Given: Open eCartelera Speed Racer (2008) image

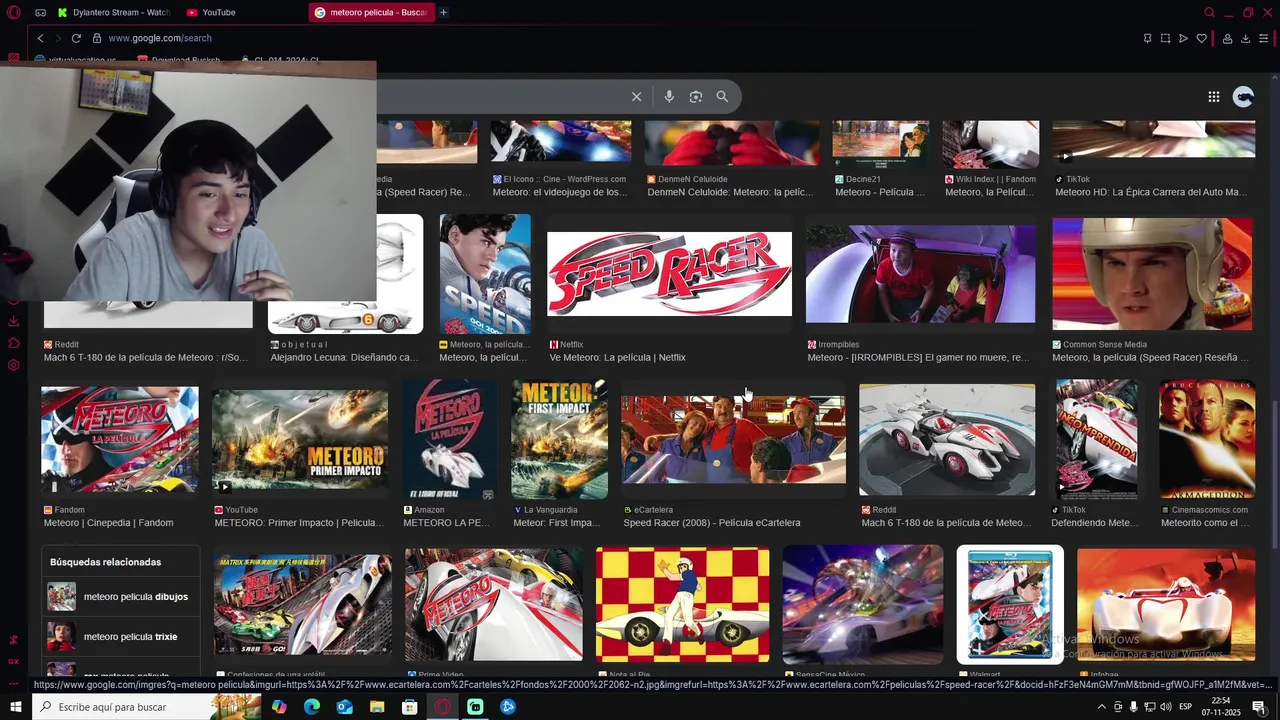Looking at the screenshot, I should tap(733, 439).
